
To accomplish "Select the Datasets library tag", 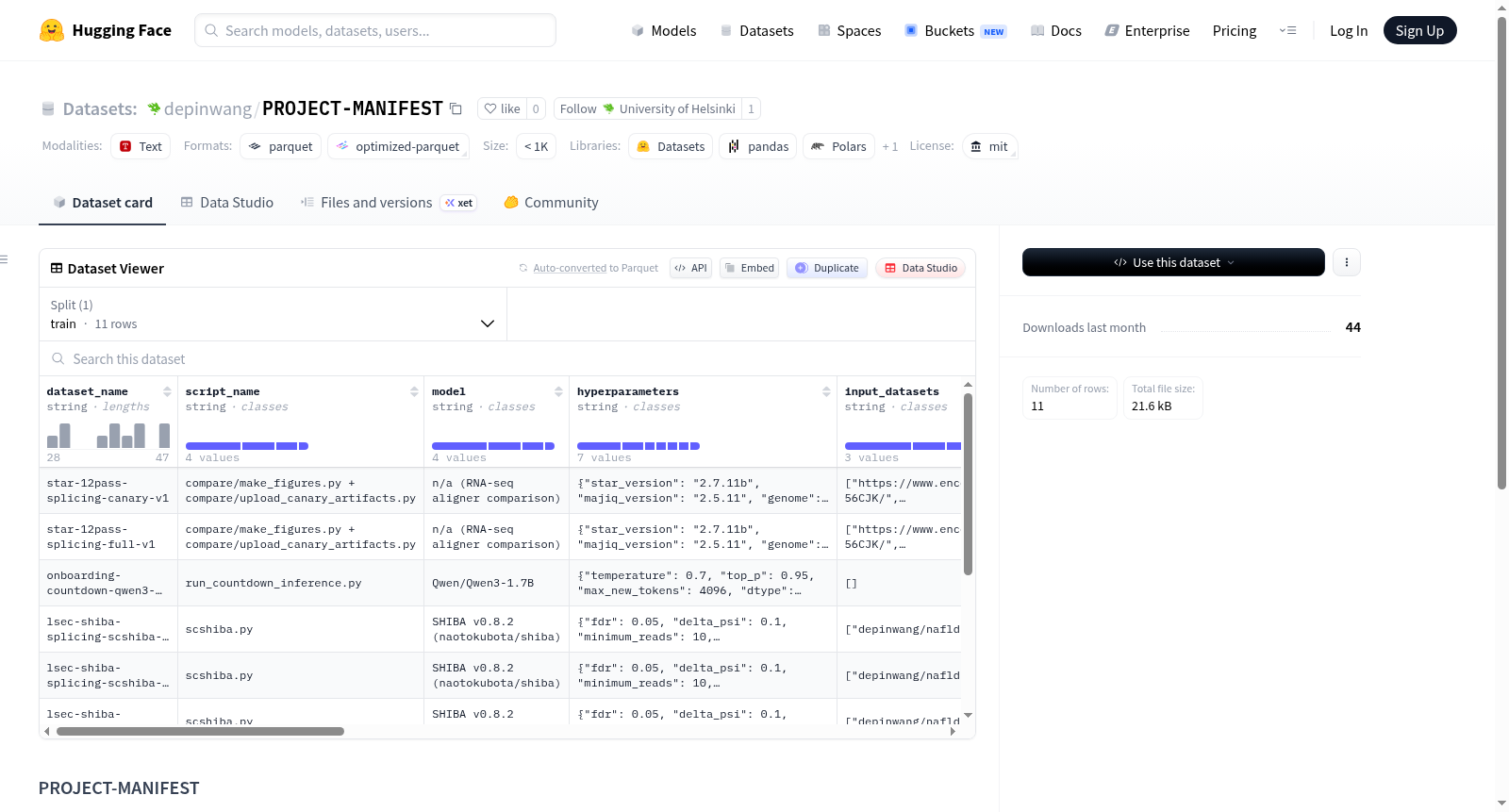I will [x=672, y=146].
